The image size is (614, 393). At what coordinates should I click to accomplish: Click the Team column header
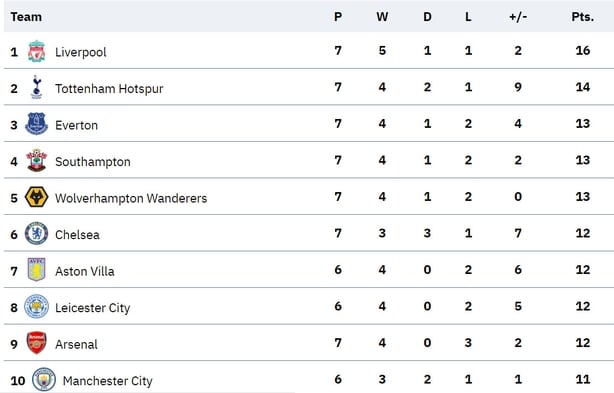(26, 17)
